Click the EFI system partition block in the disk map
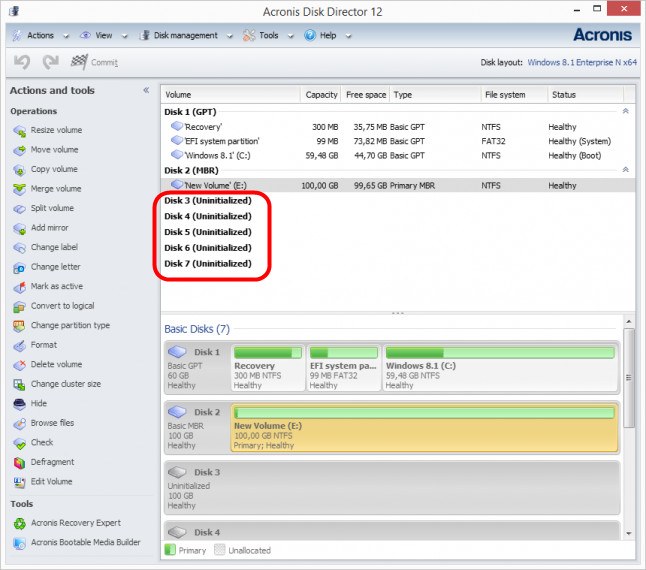The width and height of the screenshot is (646, 570). pyautogui.click(x=344, y=368)
